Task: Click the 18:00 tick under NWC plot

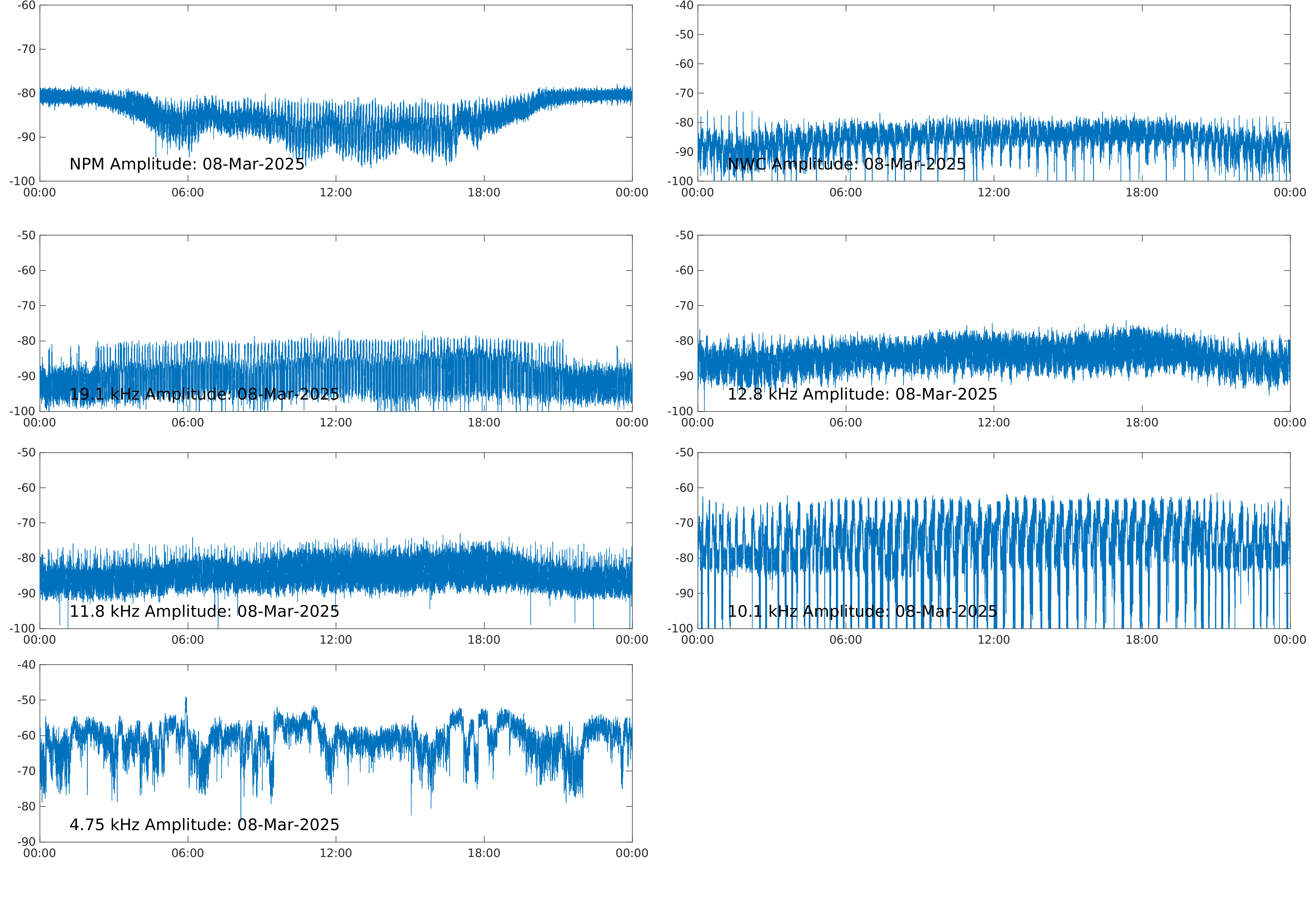Action: (1141, 193)
